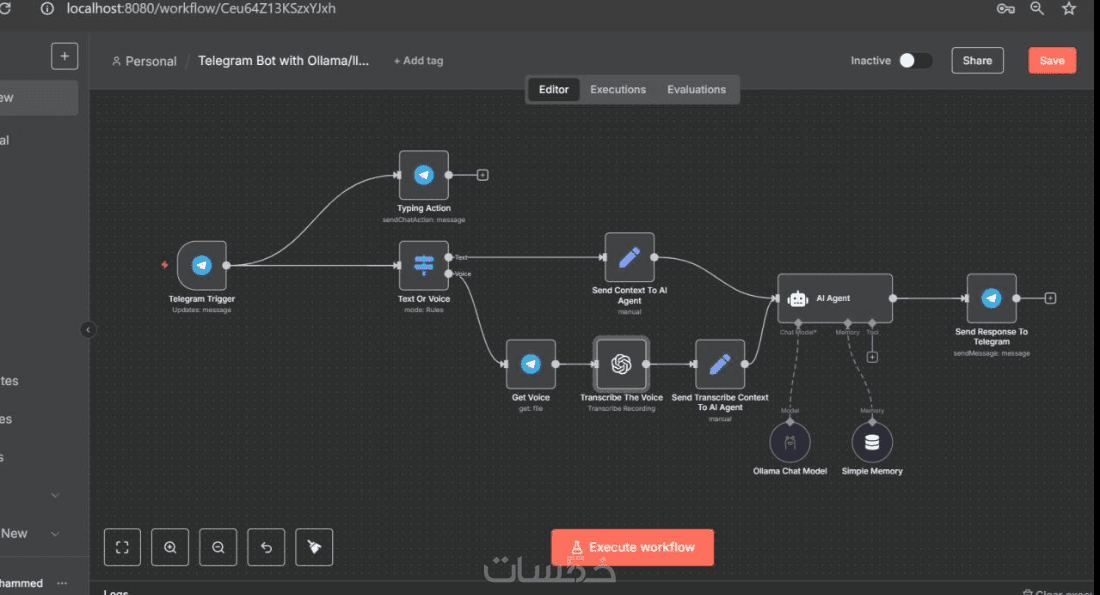Switch to the Editor tab
This screenshot has height=595, width=1100.
coord(554,90)
